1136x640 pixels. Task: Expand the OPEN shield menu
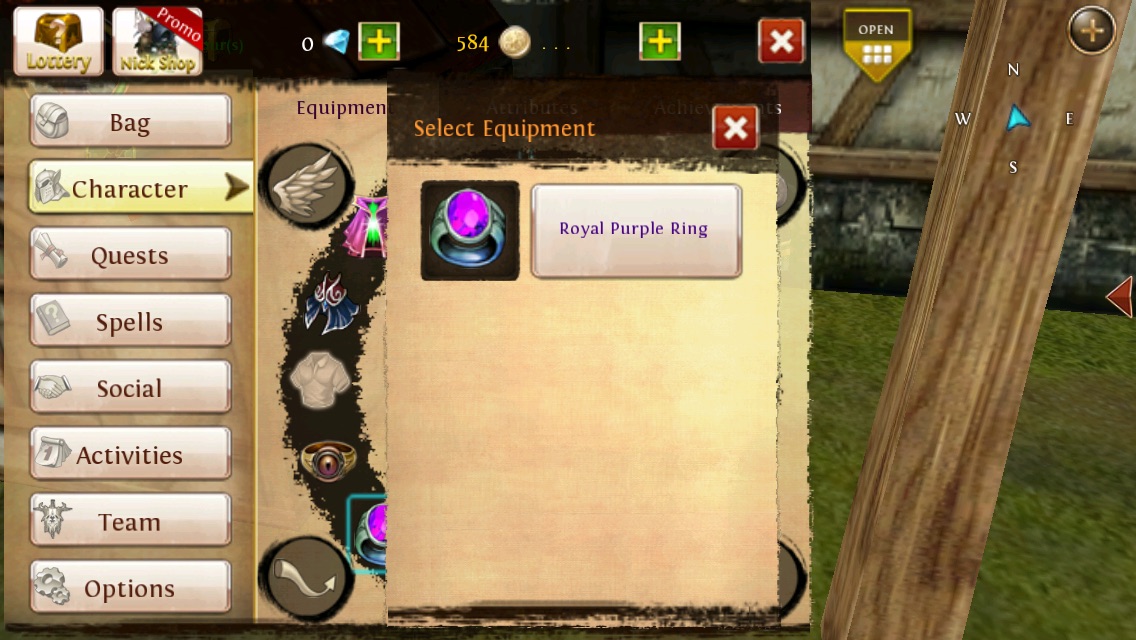(877, 44)
